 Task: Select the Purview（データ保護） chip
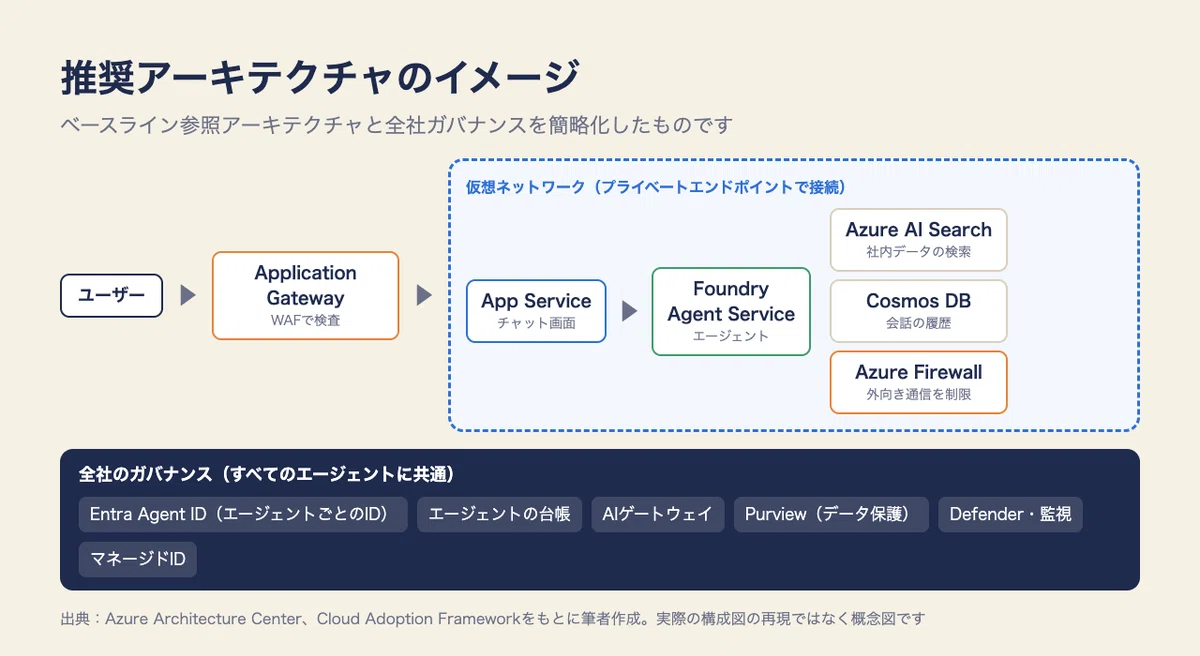click(831, 514)
